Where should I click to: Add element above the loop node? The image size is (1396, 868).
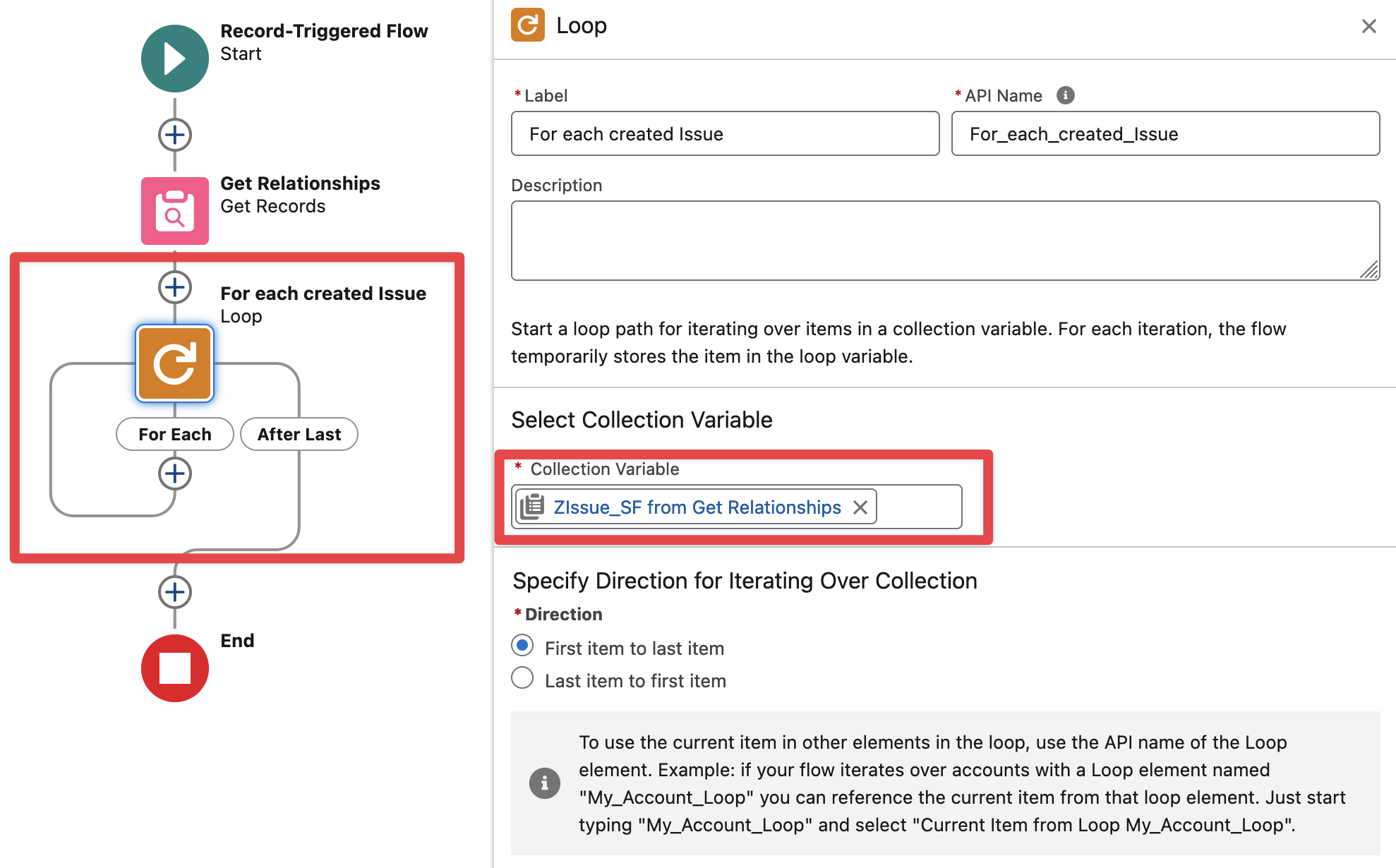pyautogui.click(x=174, y=287)
